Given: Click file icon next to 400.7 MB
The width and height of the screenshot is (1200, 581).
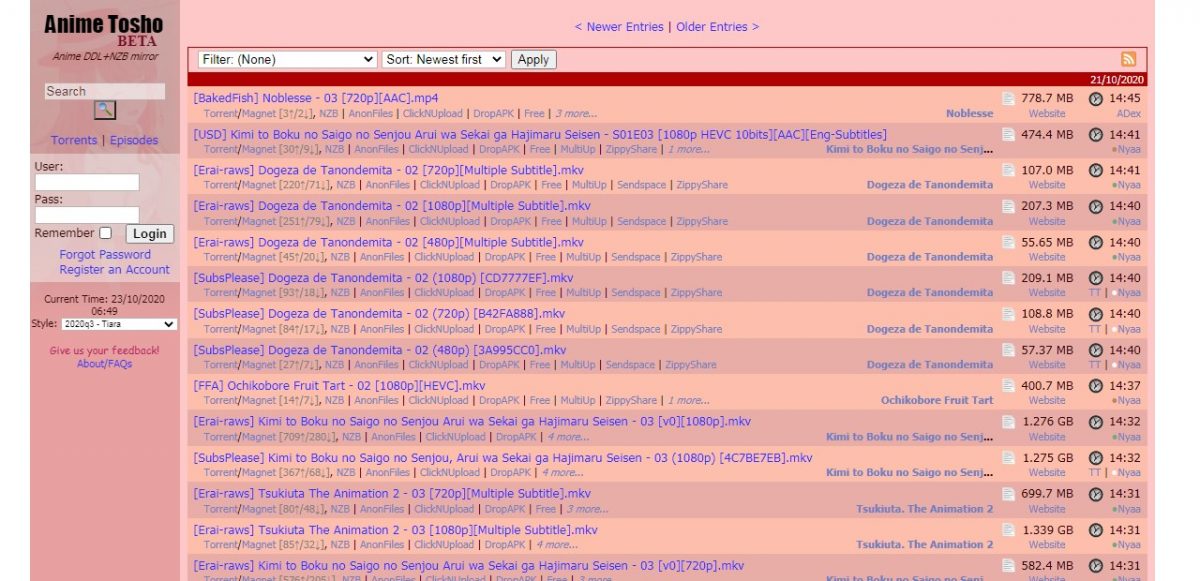Looking at the screenshot, I should 1008,386.
